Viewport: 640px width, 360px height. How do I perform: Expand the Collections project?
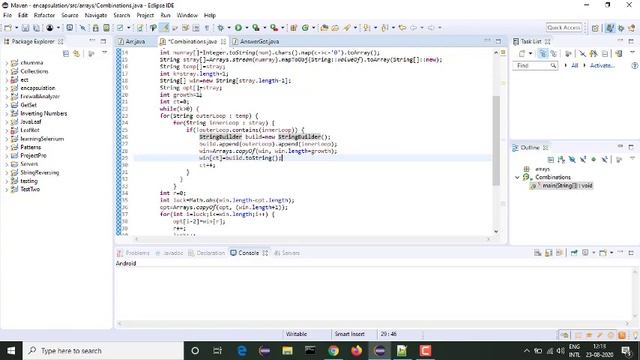(7, 71)
